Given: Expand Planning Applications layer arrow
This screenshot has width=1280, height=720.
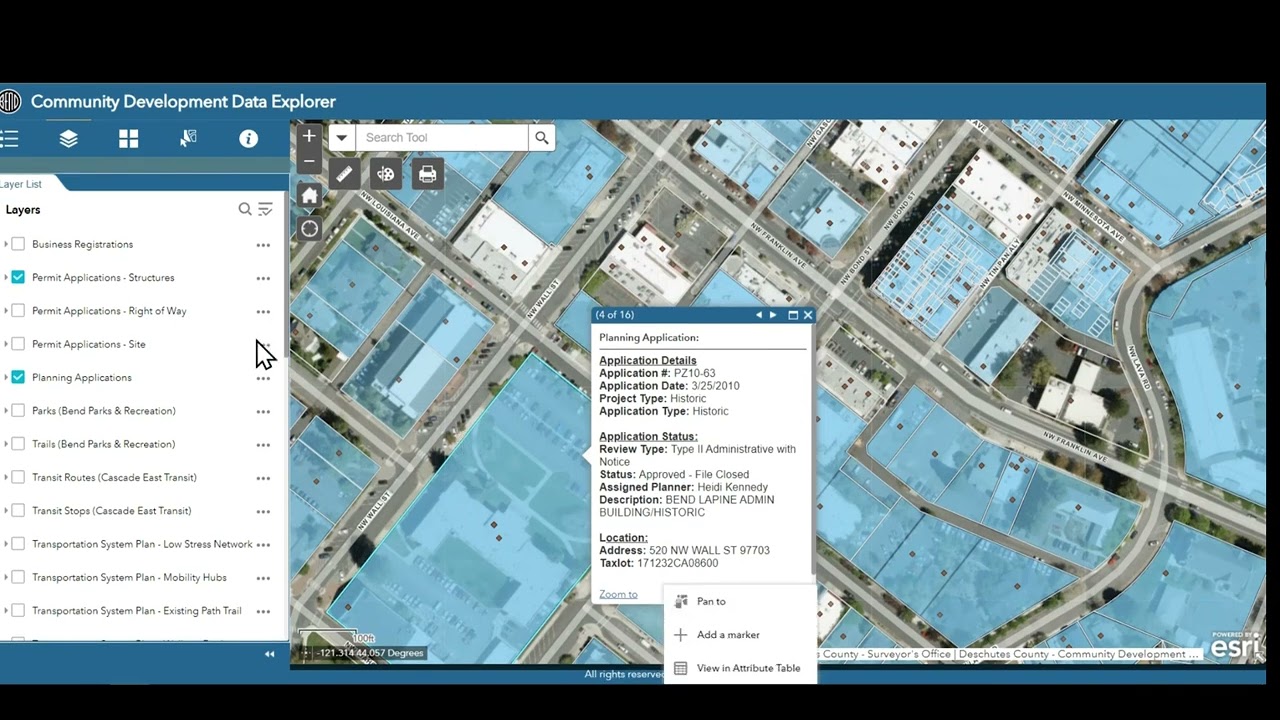Looking at the screenshot, I should tap(6, 377).
